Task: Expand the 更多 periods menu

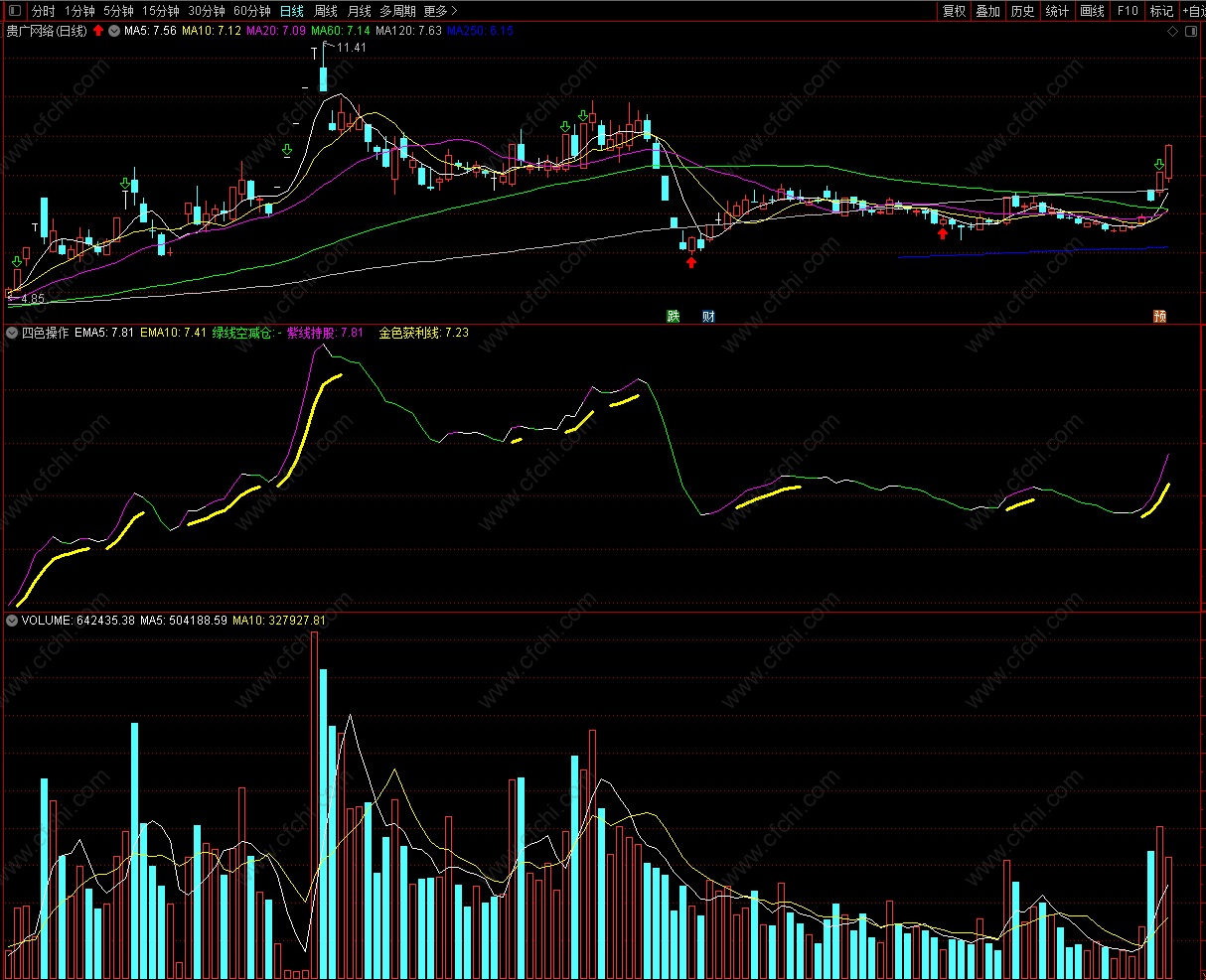Action: (x=441, y=11)
